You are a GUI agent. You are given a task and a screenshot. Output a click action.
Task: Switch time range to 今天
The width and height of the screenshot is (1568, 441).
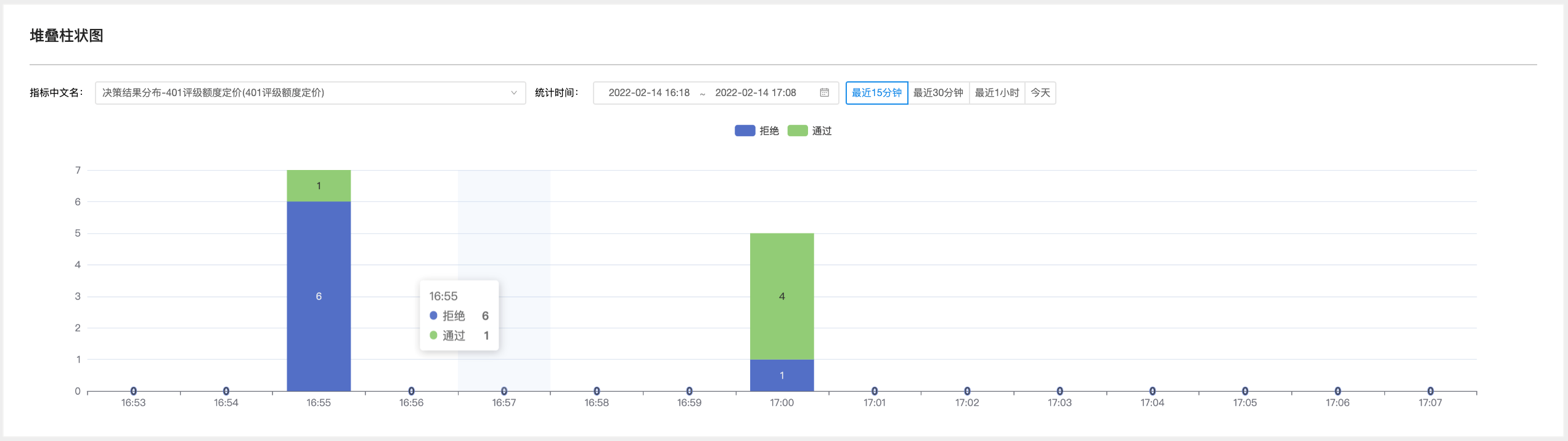click(1040, 93)
